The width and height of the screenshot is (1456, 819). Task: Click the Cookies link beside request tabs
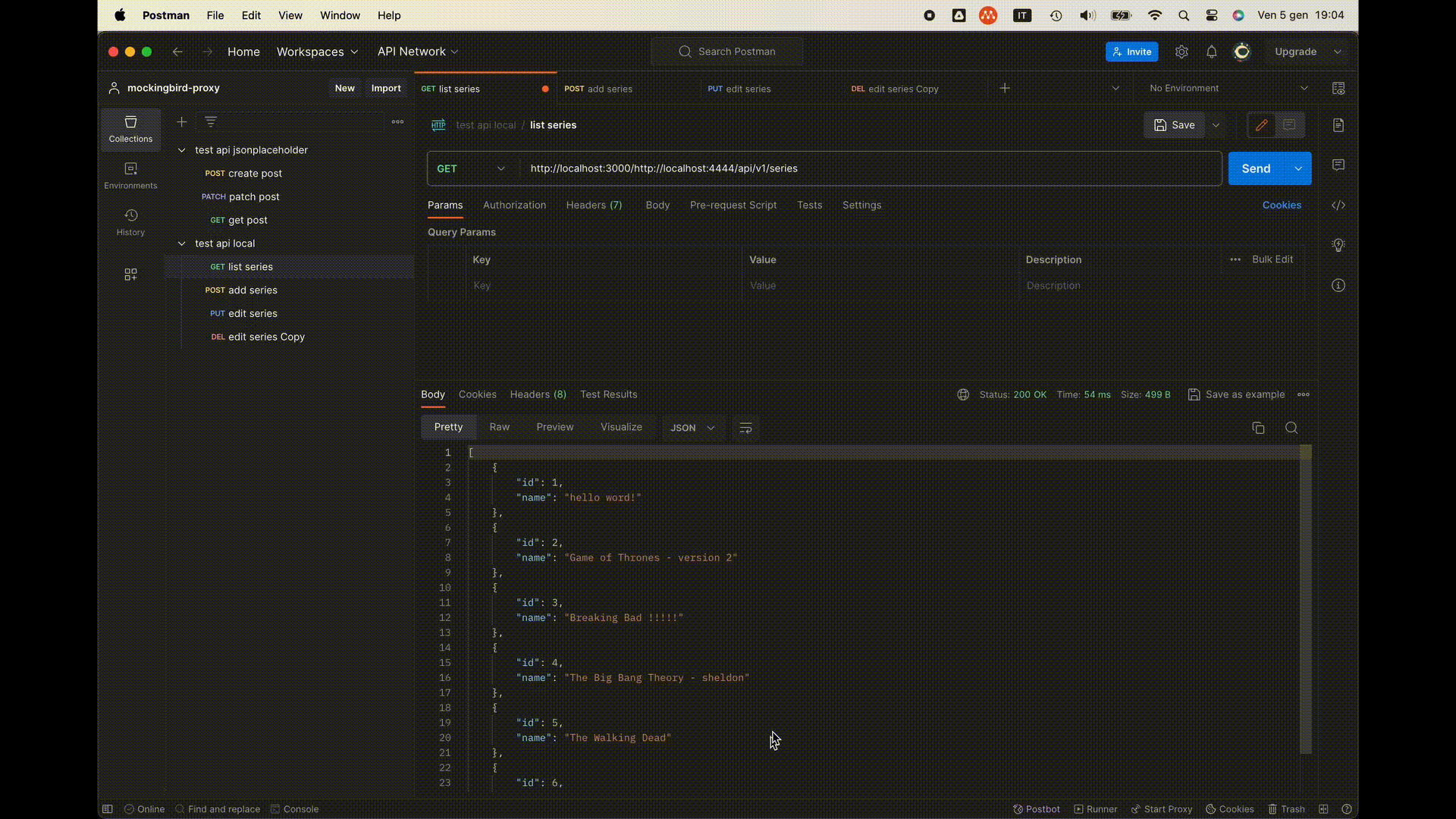(1281, 205)
